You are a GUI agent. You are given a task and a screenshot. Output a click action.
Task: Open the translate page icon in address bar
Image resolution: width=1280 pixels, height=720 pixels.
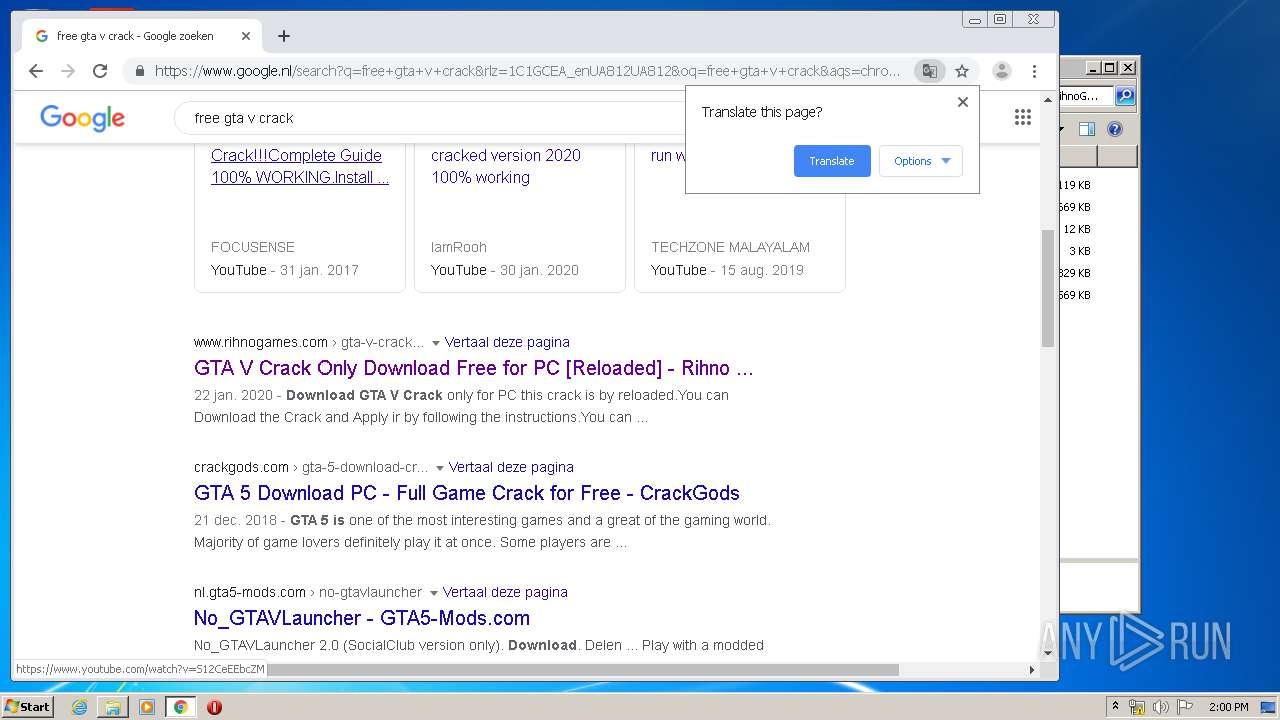click(930, 71)
